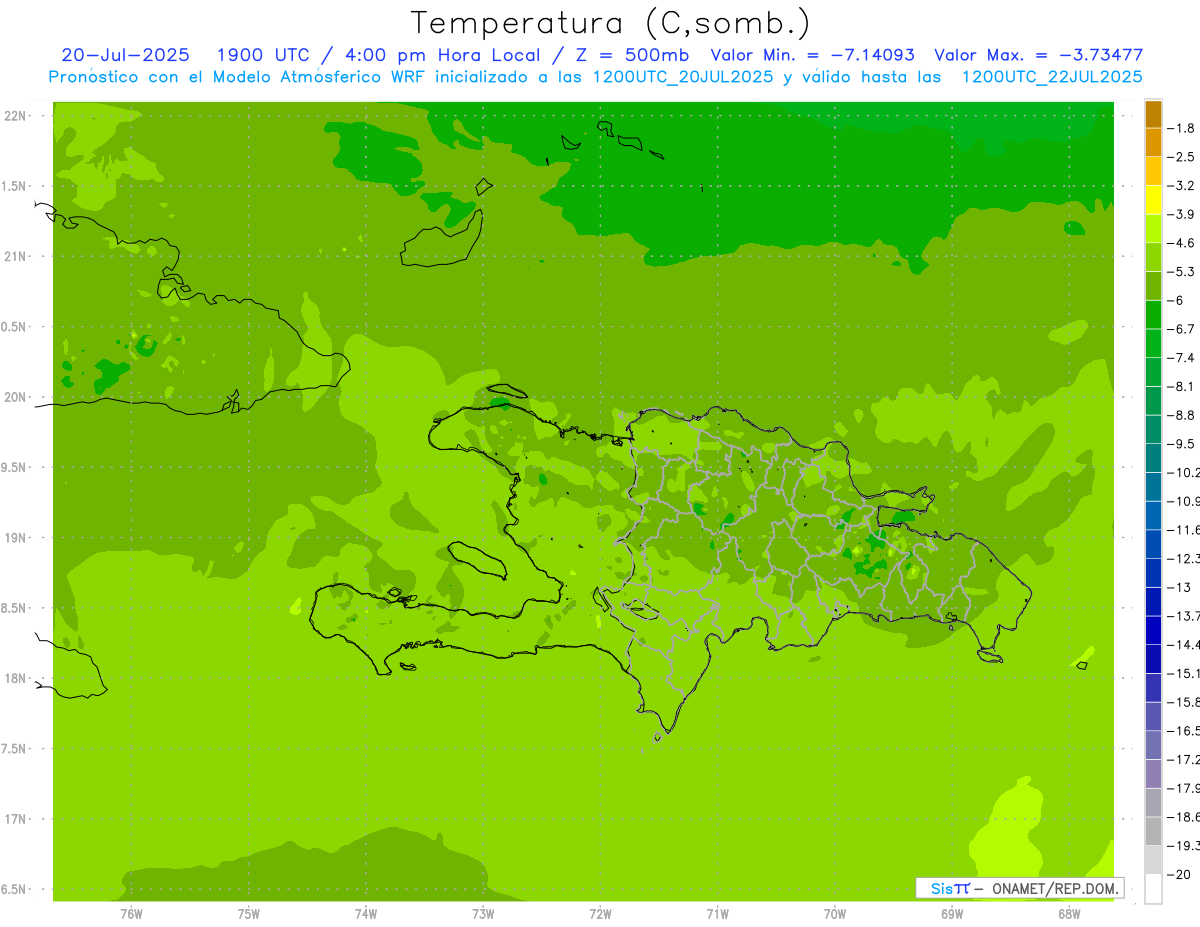Pick the yellow swatch between -3.2 and -3.9
Image resolution: width=1200 pixels, height=927 pixels.
[x=1153, y=200]
